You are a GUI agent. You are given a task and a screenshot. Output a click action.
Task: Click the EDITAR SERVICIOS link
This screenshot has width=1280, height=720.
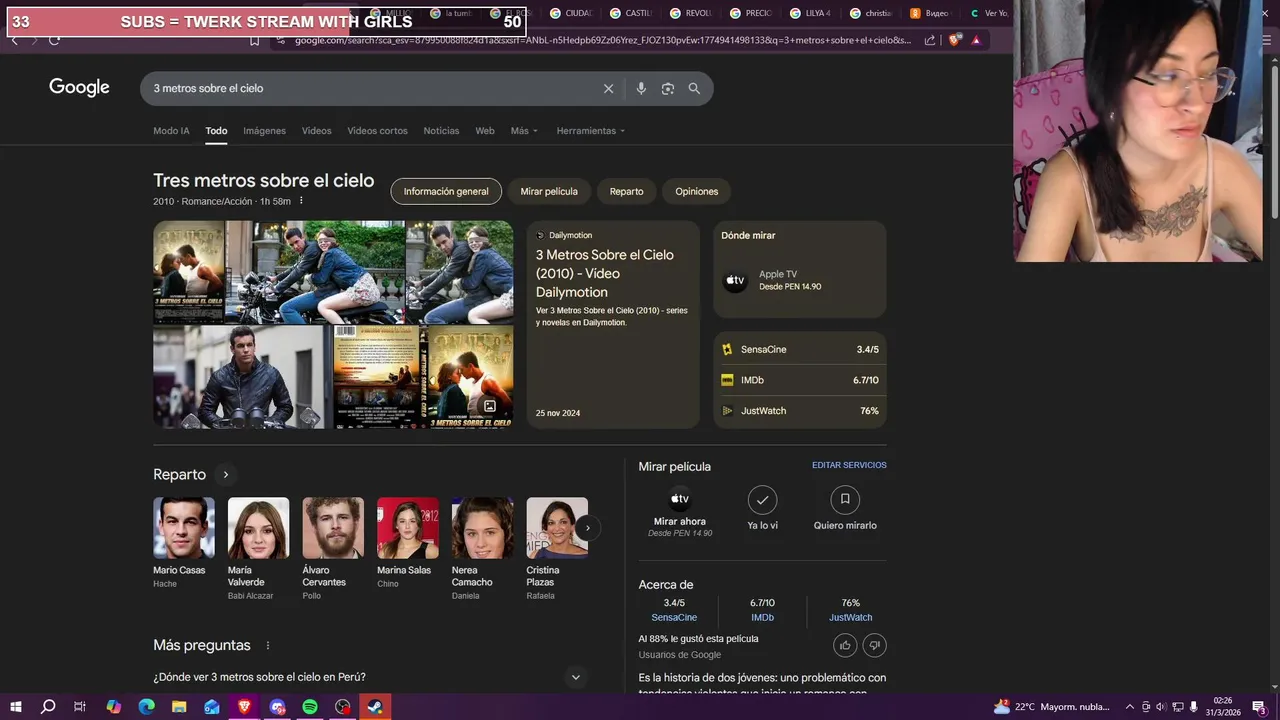849,465
